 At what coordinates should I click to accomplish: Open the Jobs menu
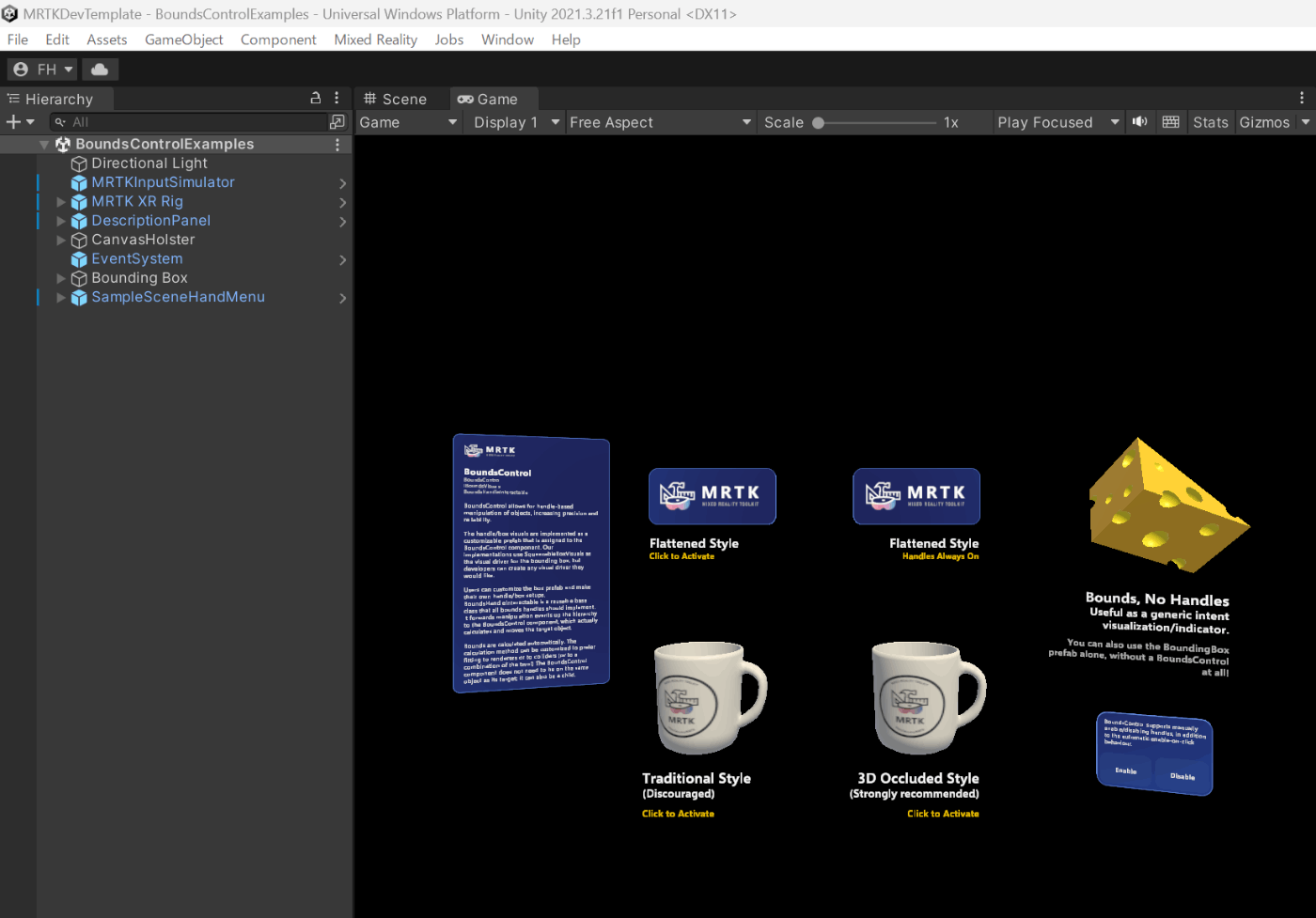[449, 39]
